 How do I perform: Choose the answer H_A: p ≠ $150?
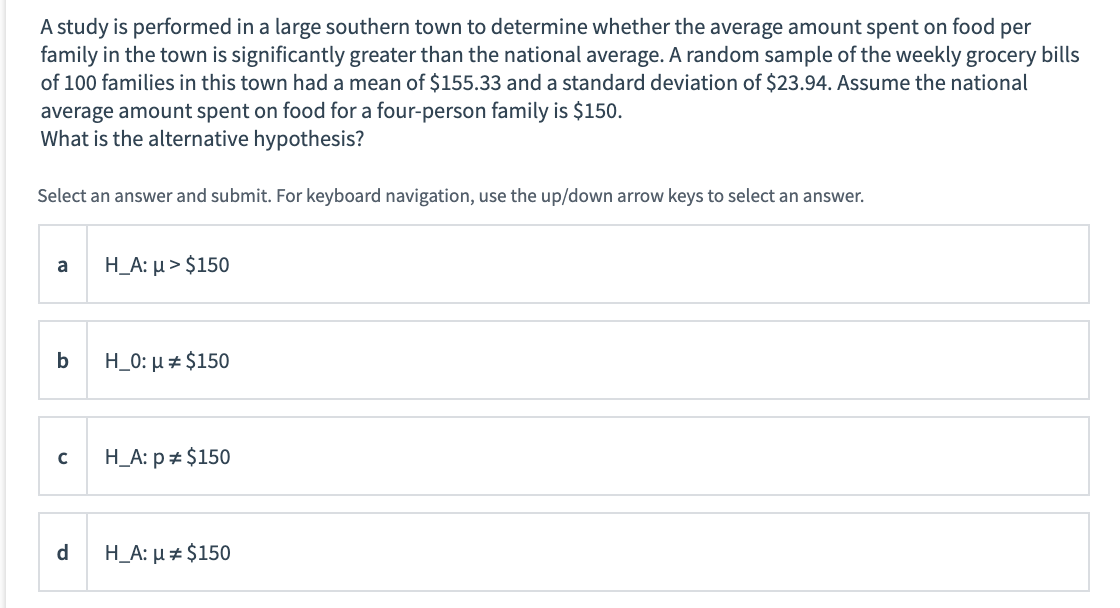(x=168, y=457)
